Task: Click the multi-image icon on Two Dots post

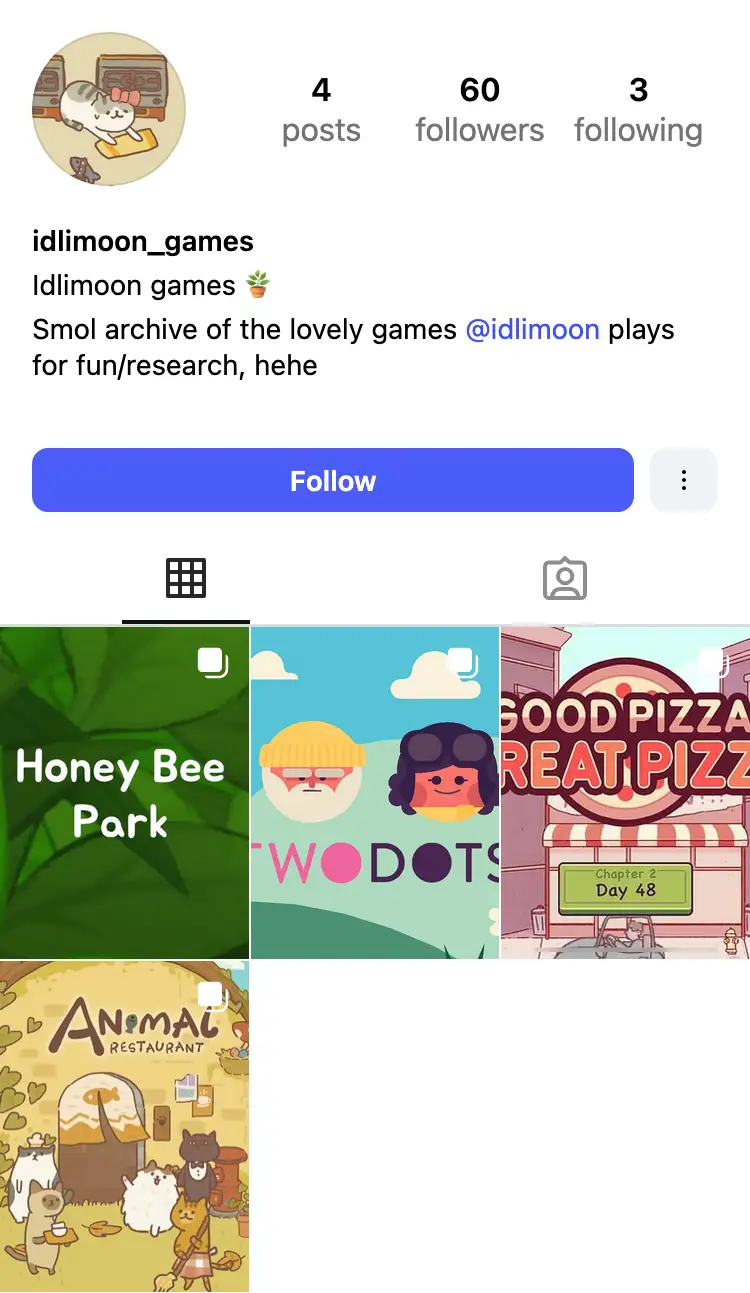Action: (x=462, y=663)
